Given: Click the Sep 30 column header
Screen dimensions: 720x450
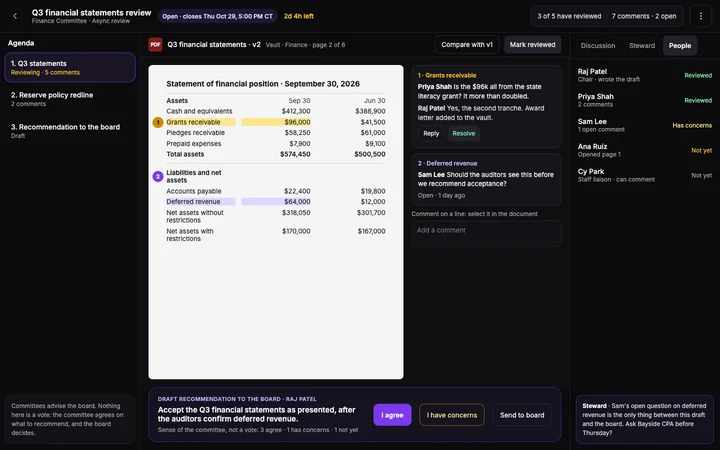Looking at the screenshot, I should [x=299, y=101].
